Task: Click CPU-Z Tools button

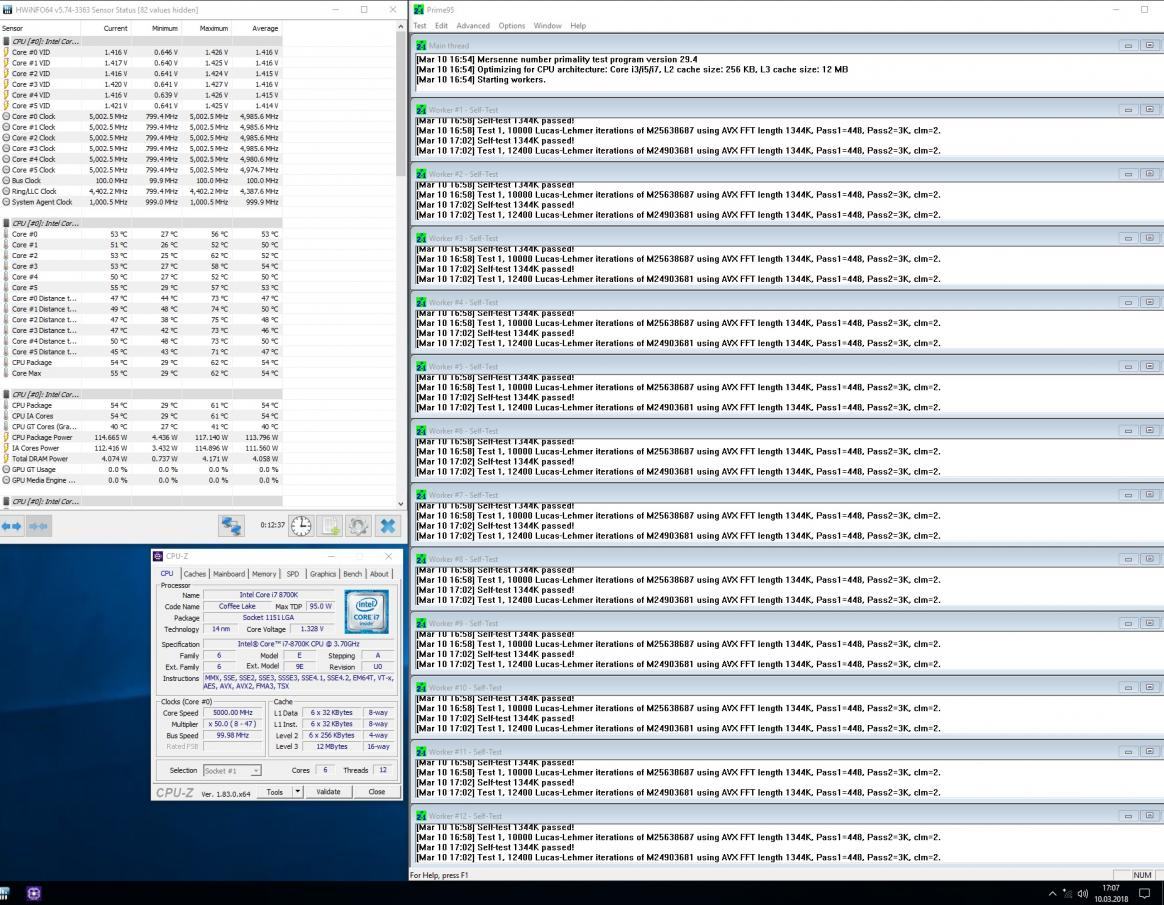Action: click(x=275, y=792)
